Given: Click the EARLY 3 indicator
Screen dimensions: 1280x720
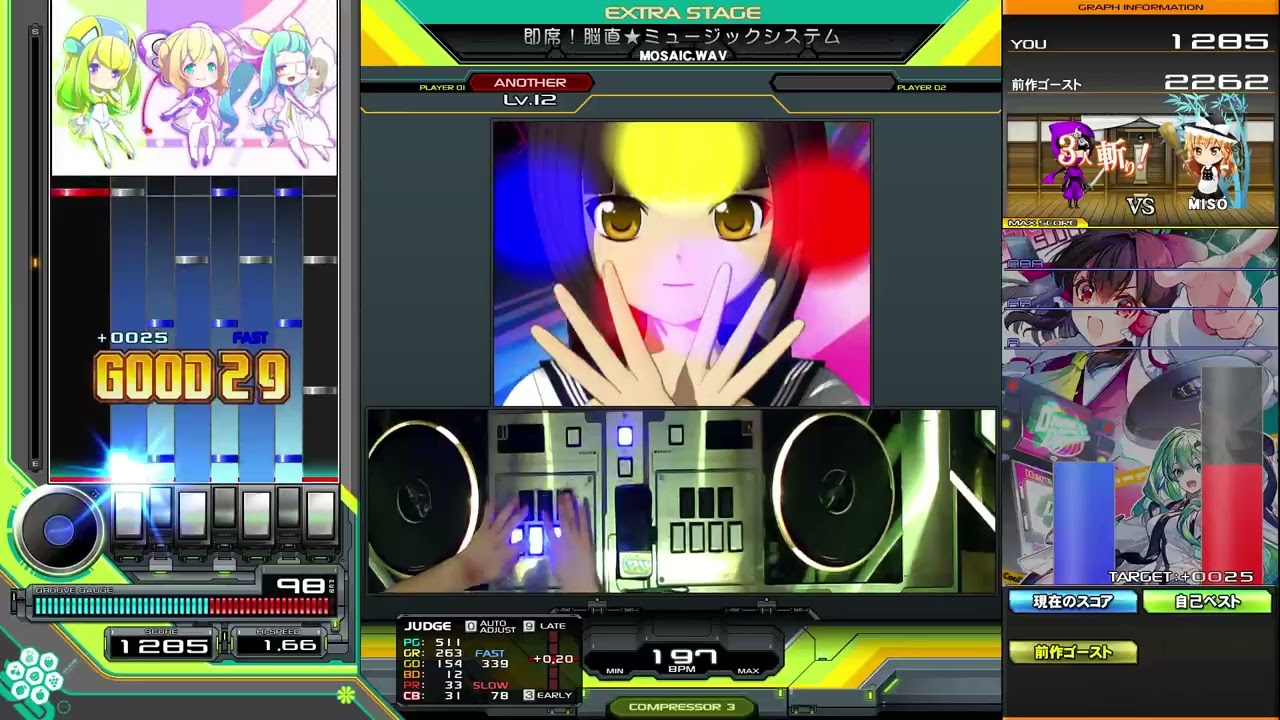Looking at the screenshot, I should 548,695.
